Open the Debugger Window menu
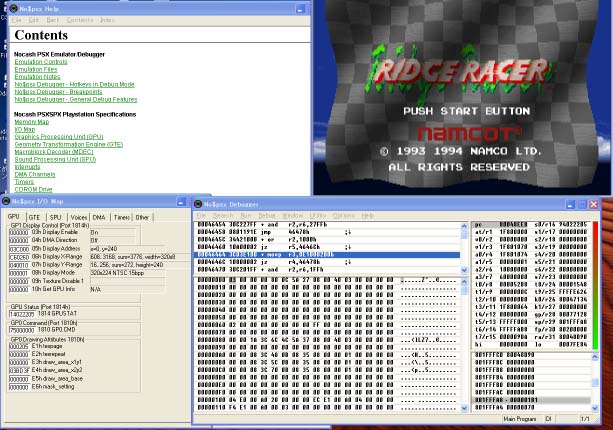The height and width of the screenshot is (430, 613). click(292, 215)
